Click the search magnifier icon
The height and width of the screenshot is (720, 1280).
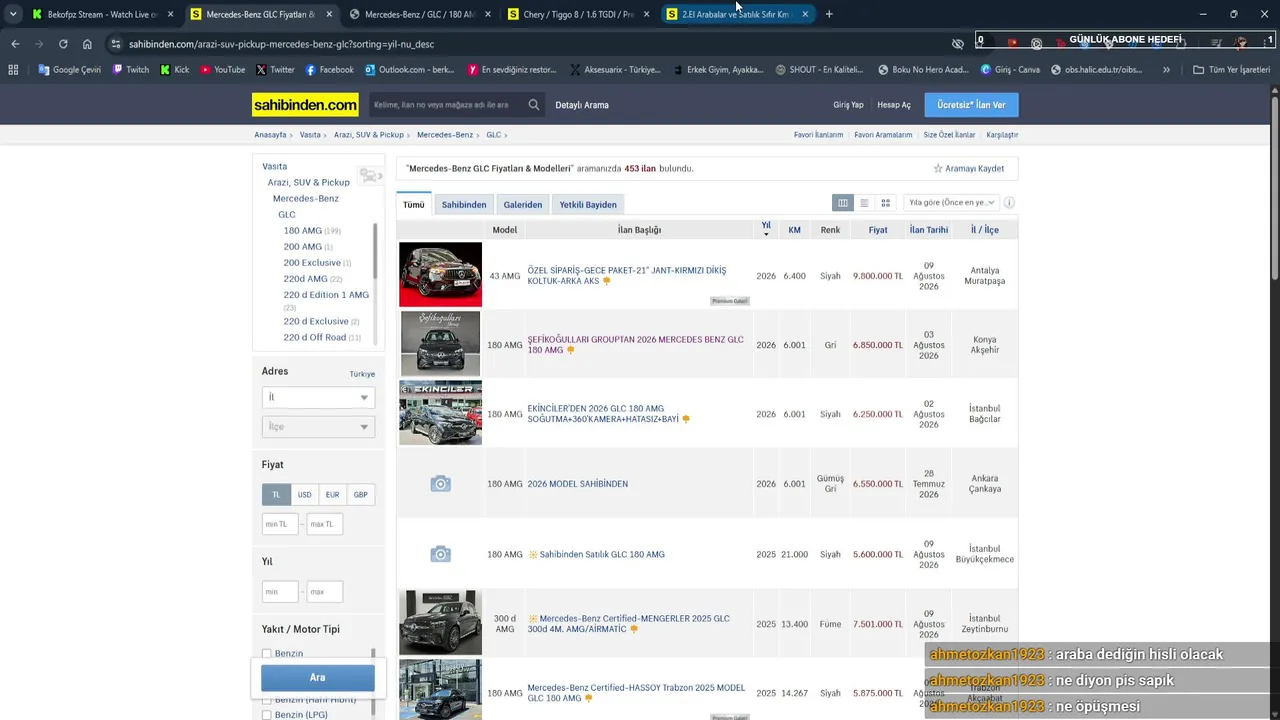click(x=534, y=105)
